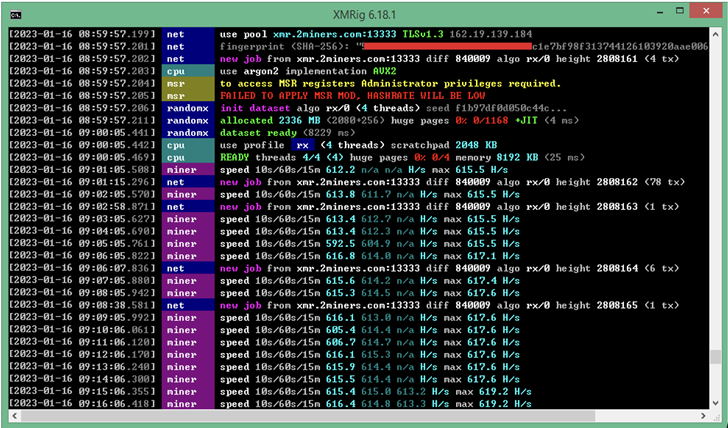The height and width of the screenshot is (428, 728).
Task: Click the xmr.2miners.com:13333 pool address text
Action: tap(334, 34)
